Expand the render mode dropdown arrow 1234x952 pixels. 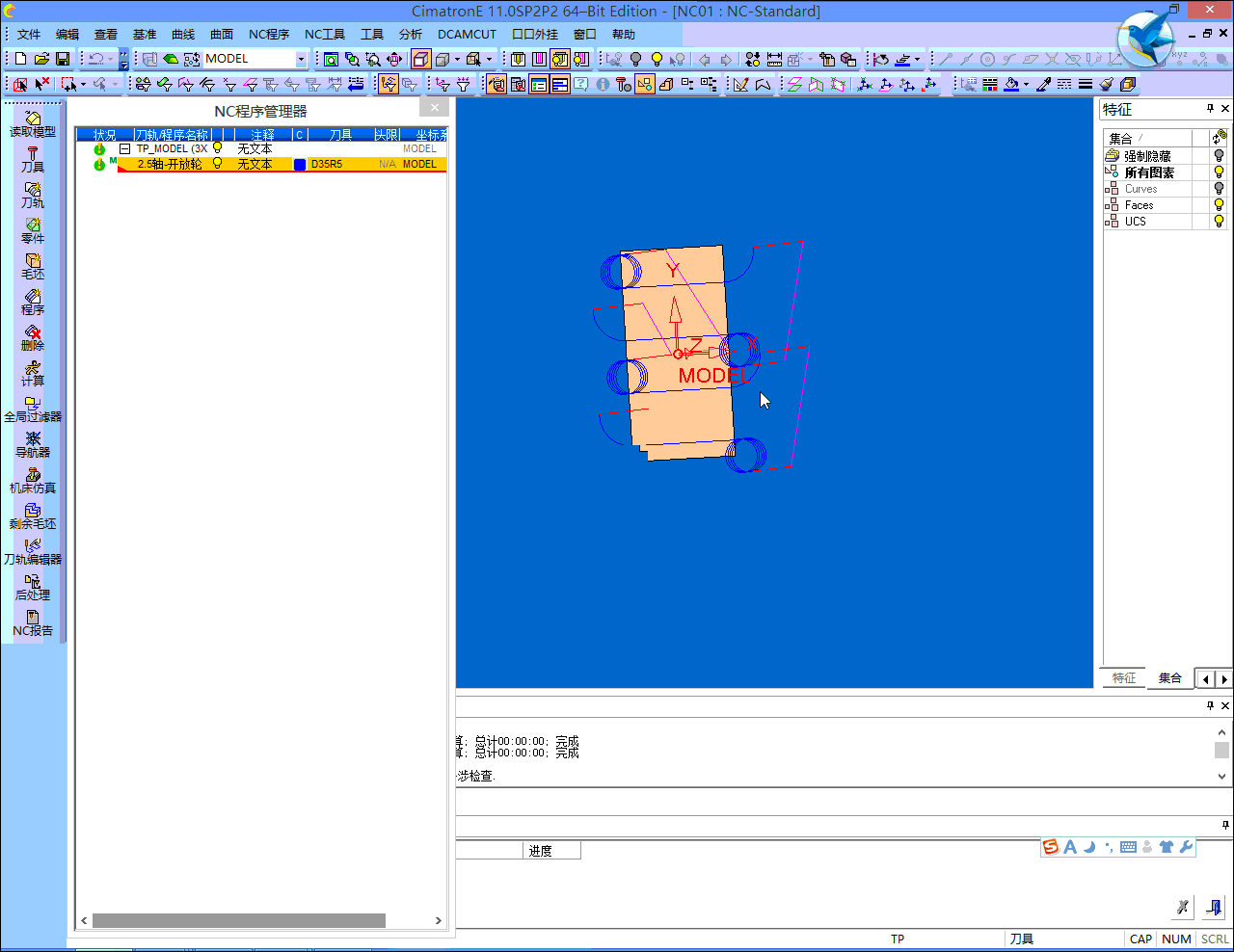457,59
